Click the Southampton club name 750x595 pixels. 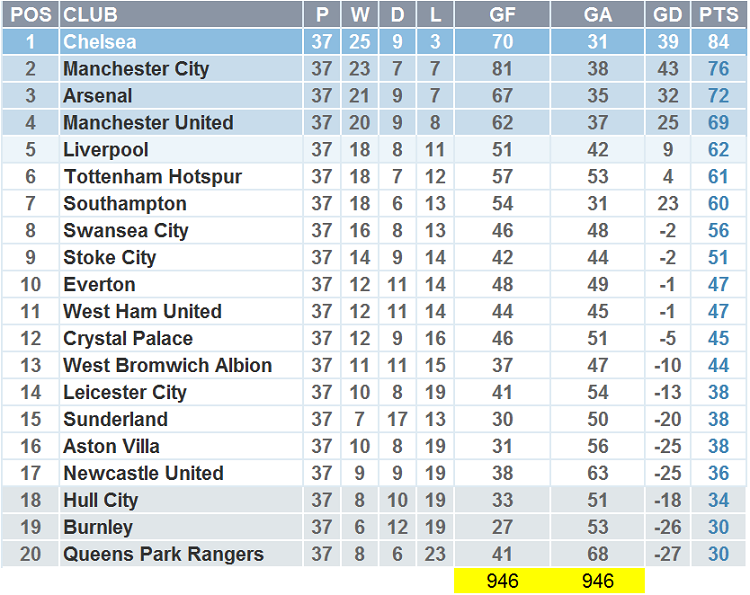[x=125, y=204]
